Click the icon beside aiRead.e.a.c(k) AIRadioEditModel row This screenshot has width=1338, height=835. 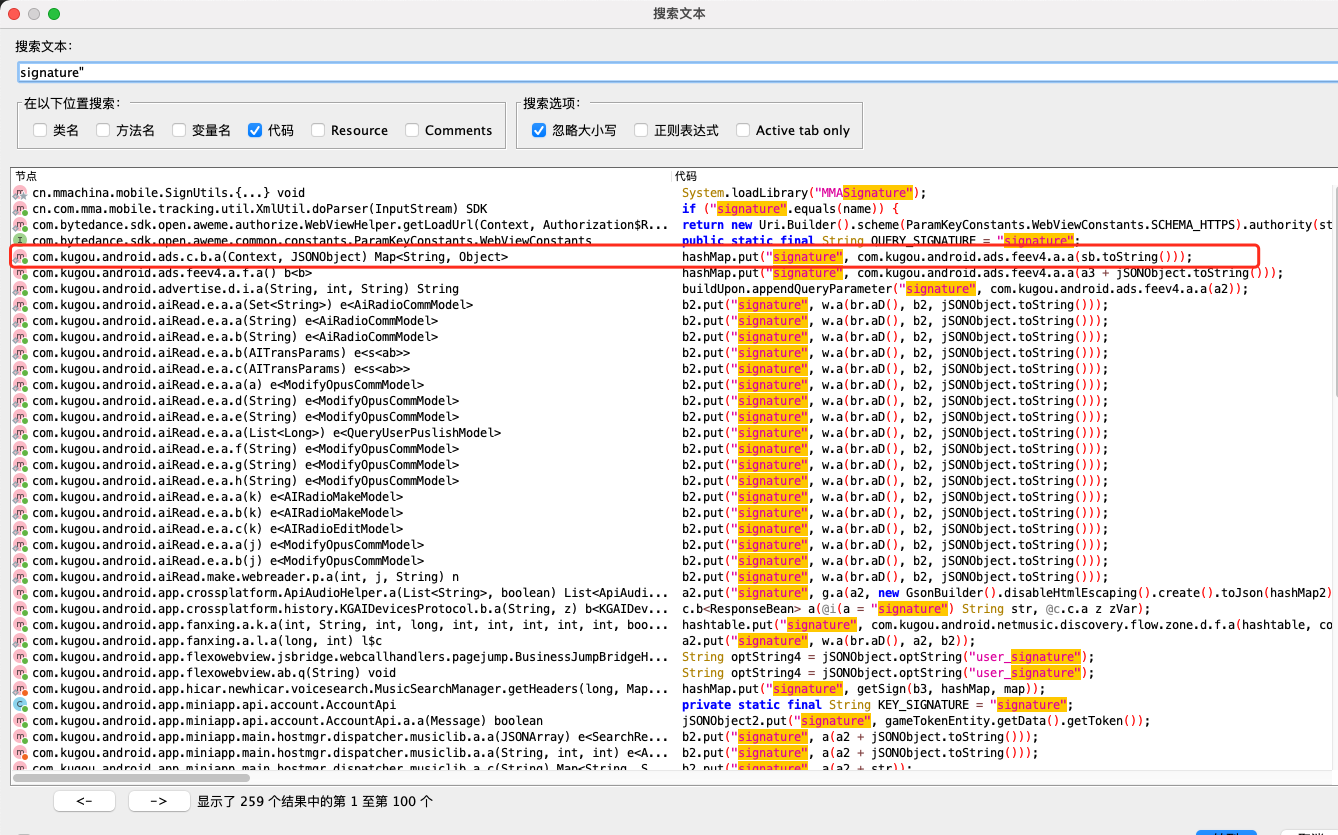click(20, 529)
